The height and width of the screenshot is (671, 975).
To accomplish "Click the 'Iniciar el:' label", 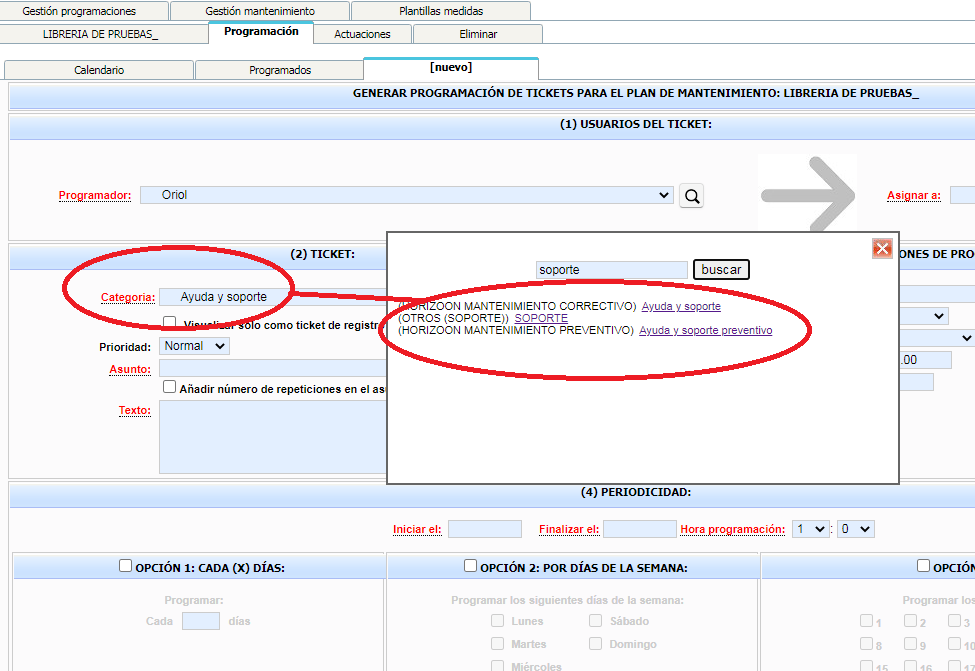I will [417, 529].
